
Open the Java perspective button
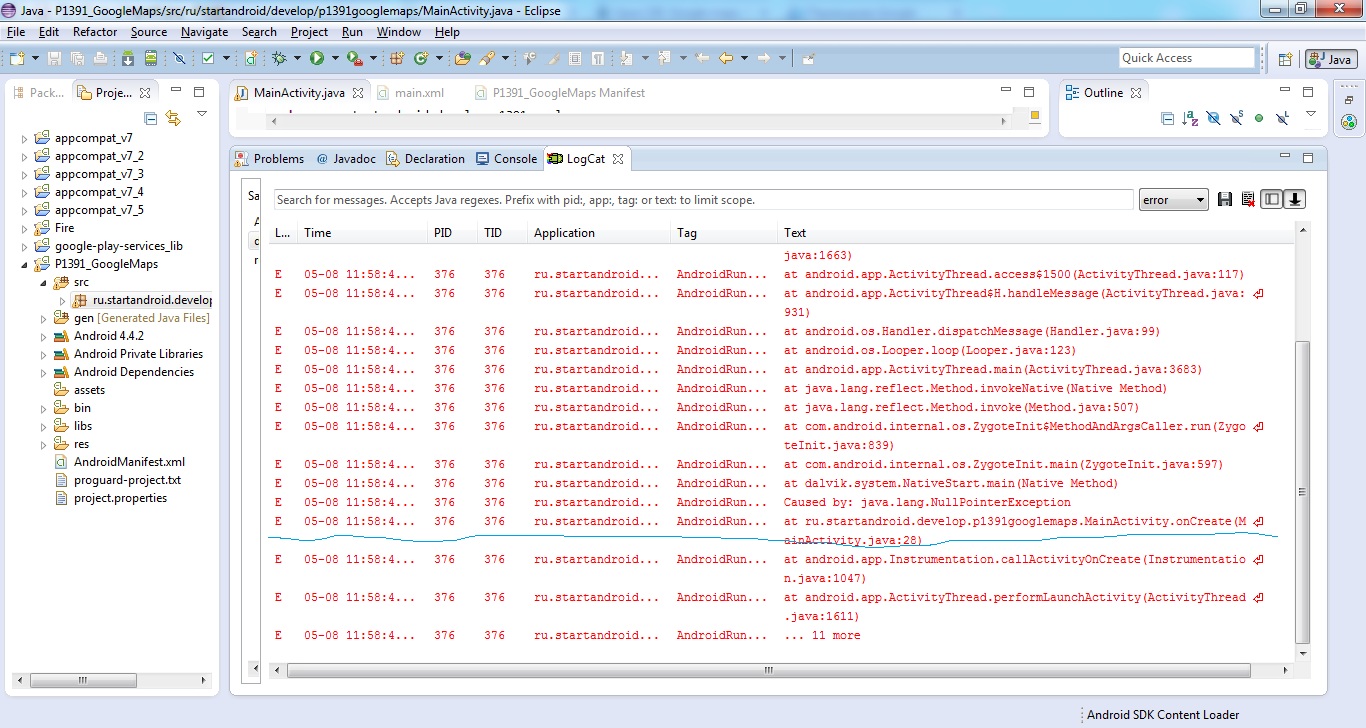[1330, 59]
